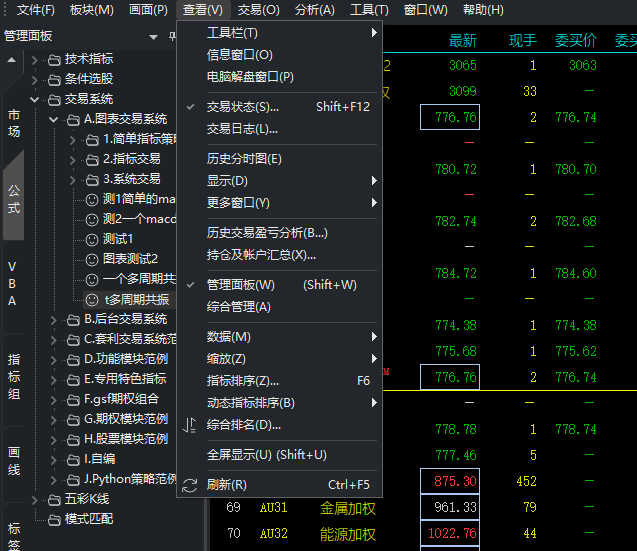Click the folder icon of 技术指标
This screenshot has height=551, width=637.
(54, 60)
